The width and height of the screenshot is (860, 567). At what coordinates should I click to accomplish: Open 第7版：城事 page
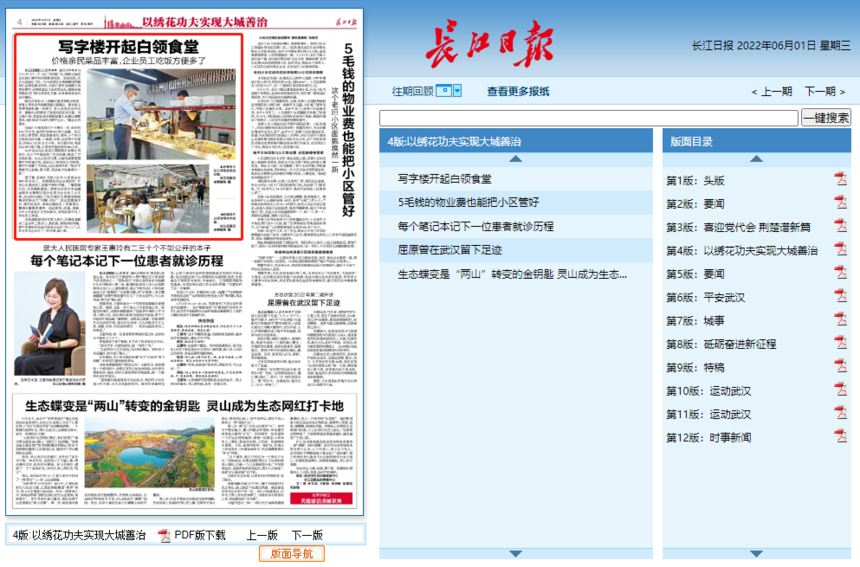[695, 321]
